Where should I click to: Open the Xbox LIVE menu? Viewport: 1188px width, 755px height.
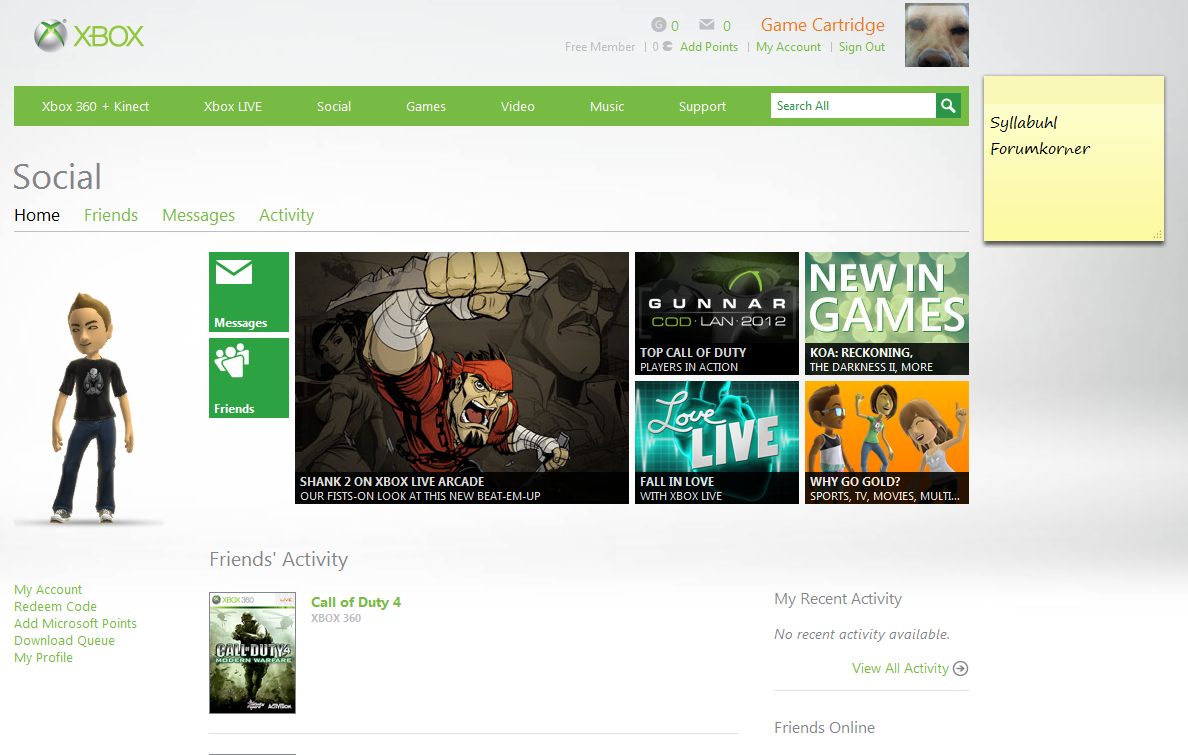click(233, 106)
